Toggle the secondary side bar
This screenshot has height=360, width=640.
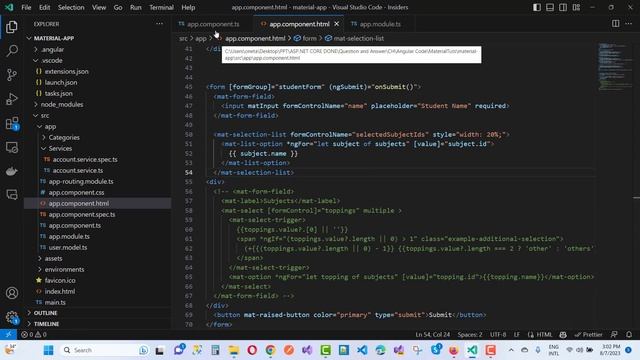(x=563, y=7)
